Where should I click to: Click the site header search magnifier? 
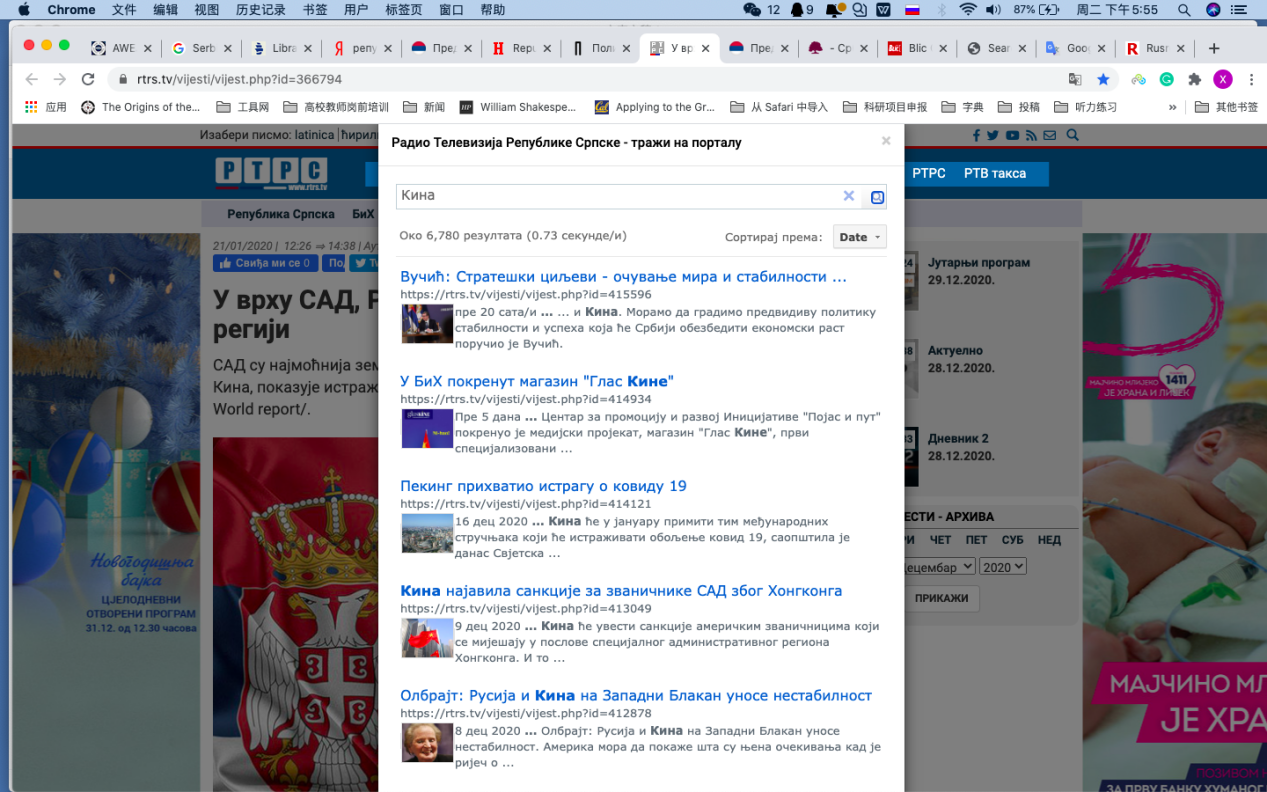[x=1073, y=135]
